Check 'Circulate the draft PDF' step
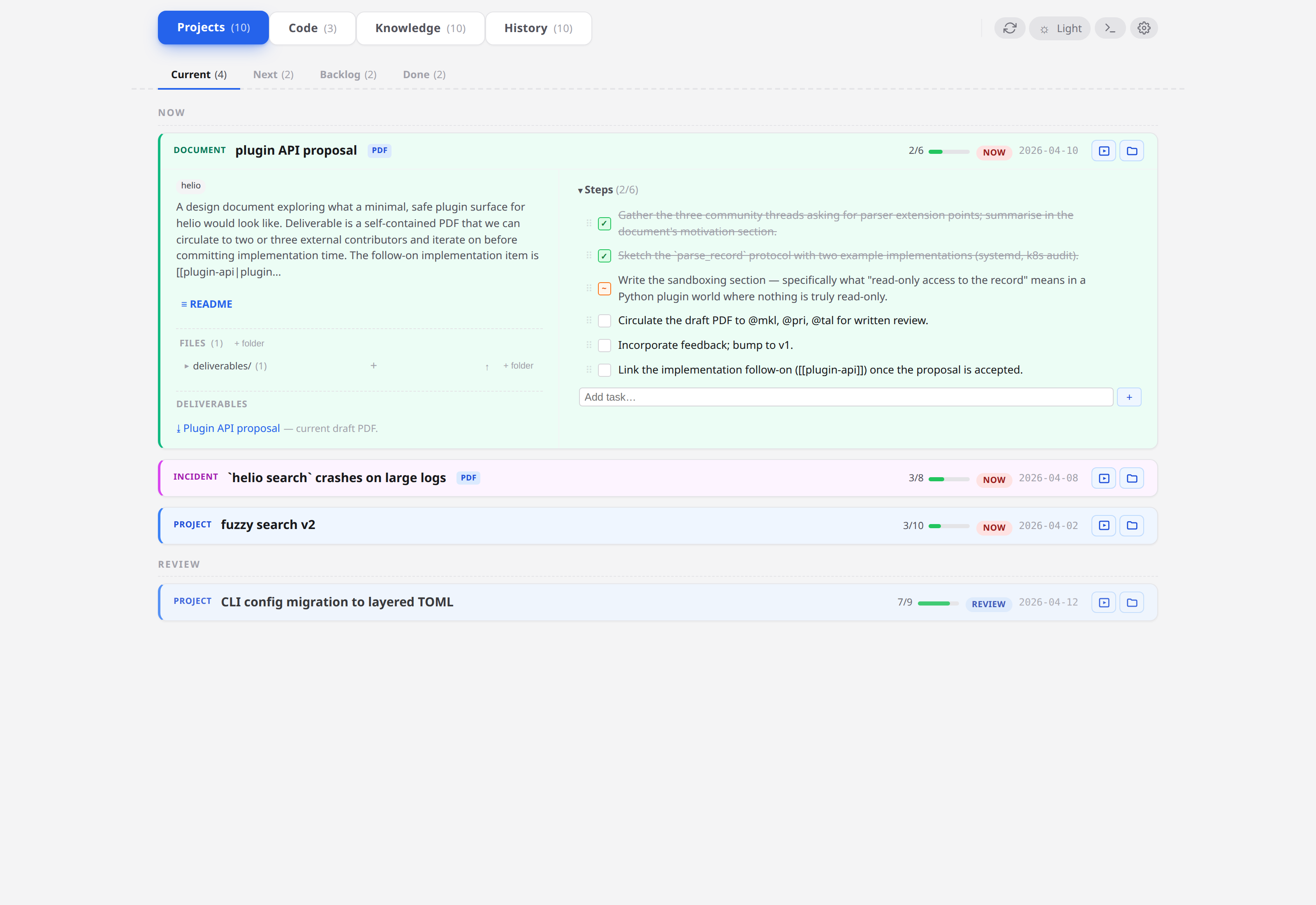The height and width of the screenshot is (905, 1316). pyautogui.click(x=604, y=321)
